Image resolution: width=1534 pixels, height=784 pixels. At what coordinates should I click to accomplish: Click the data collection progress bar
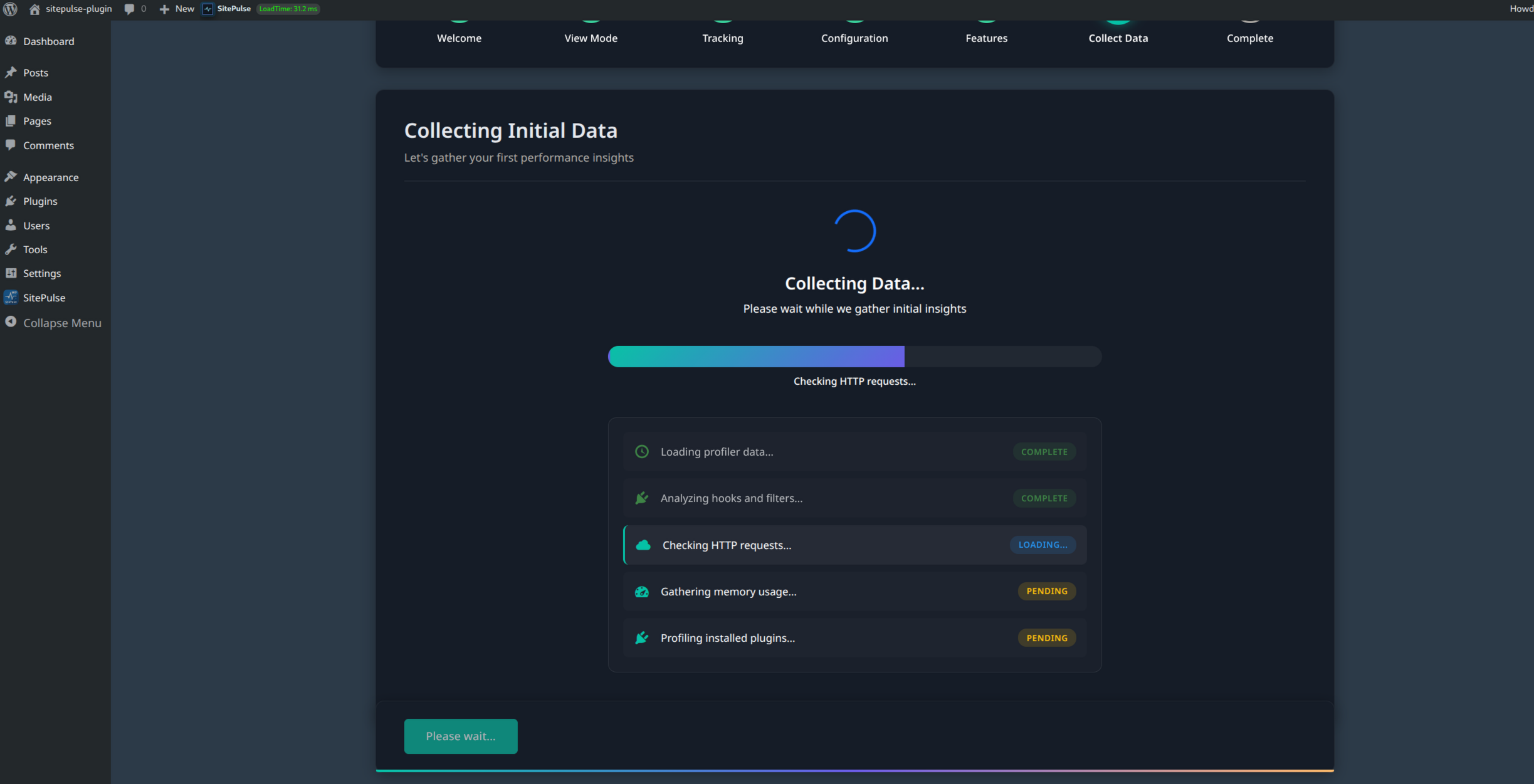coord(854,356)
